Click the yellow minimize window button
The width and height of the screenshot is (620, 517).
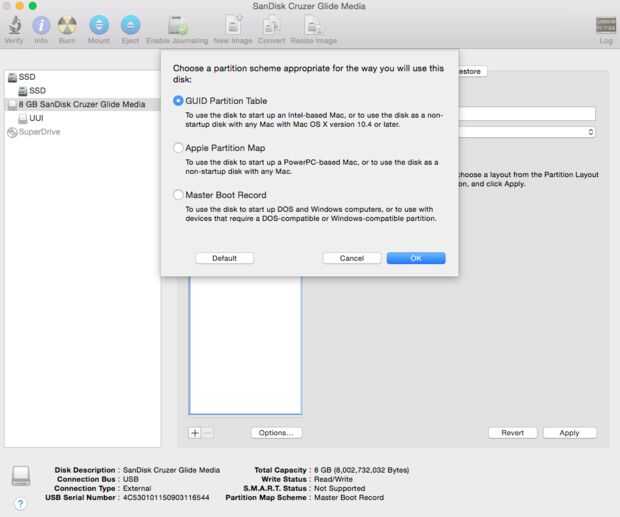tap(20, 6)
